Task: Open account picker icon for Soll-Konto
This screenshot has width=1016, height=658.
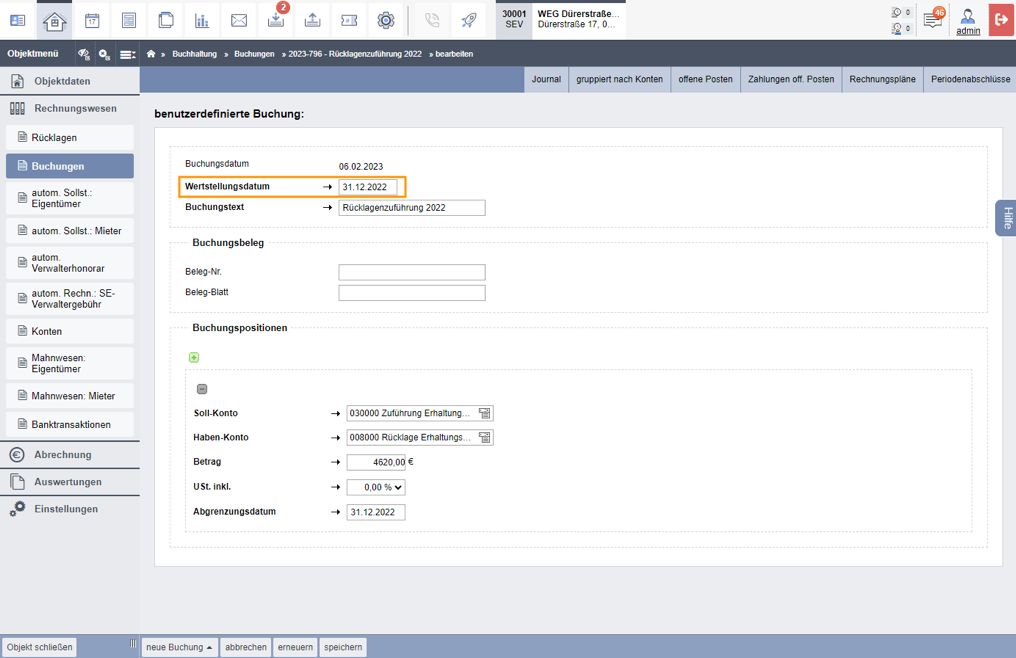Action: [485, 413]
